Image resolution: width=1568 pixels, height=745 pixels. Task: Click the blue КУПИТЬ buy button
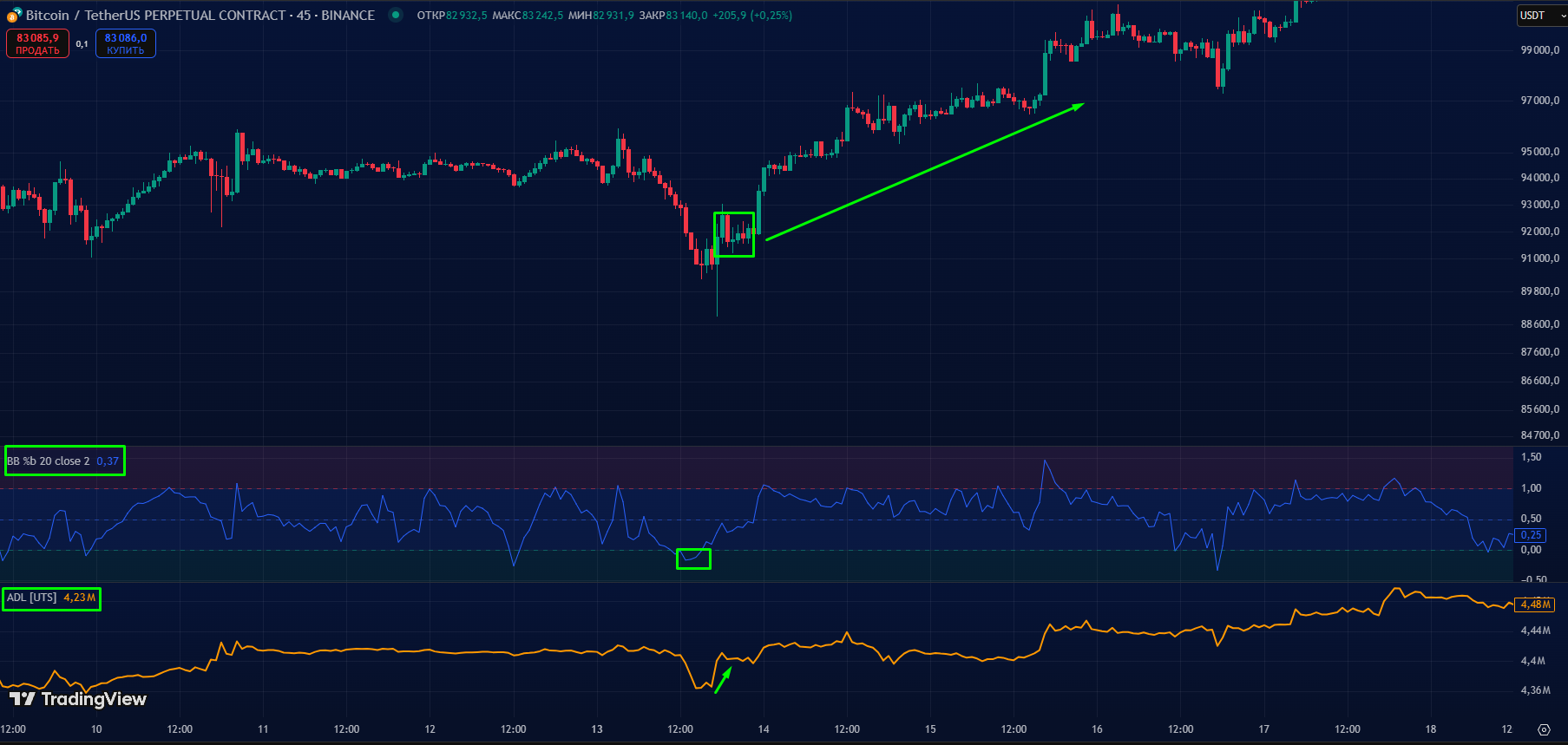[x=126, y=43]
